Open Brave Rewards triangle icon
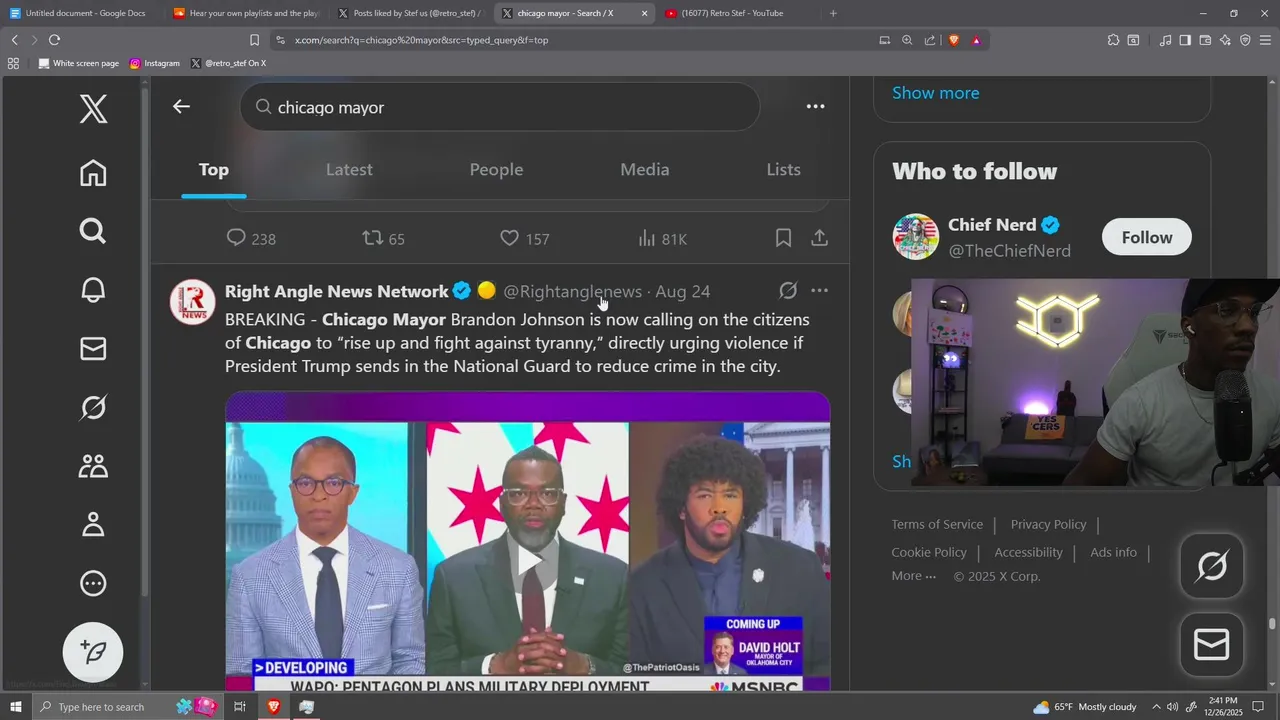The width and height of the screenshot is (1280, 720). 976,40
